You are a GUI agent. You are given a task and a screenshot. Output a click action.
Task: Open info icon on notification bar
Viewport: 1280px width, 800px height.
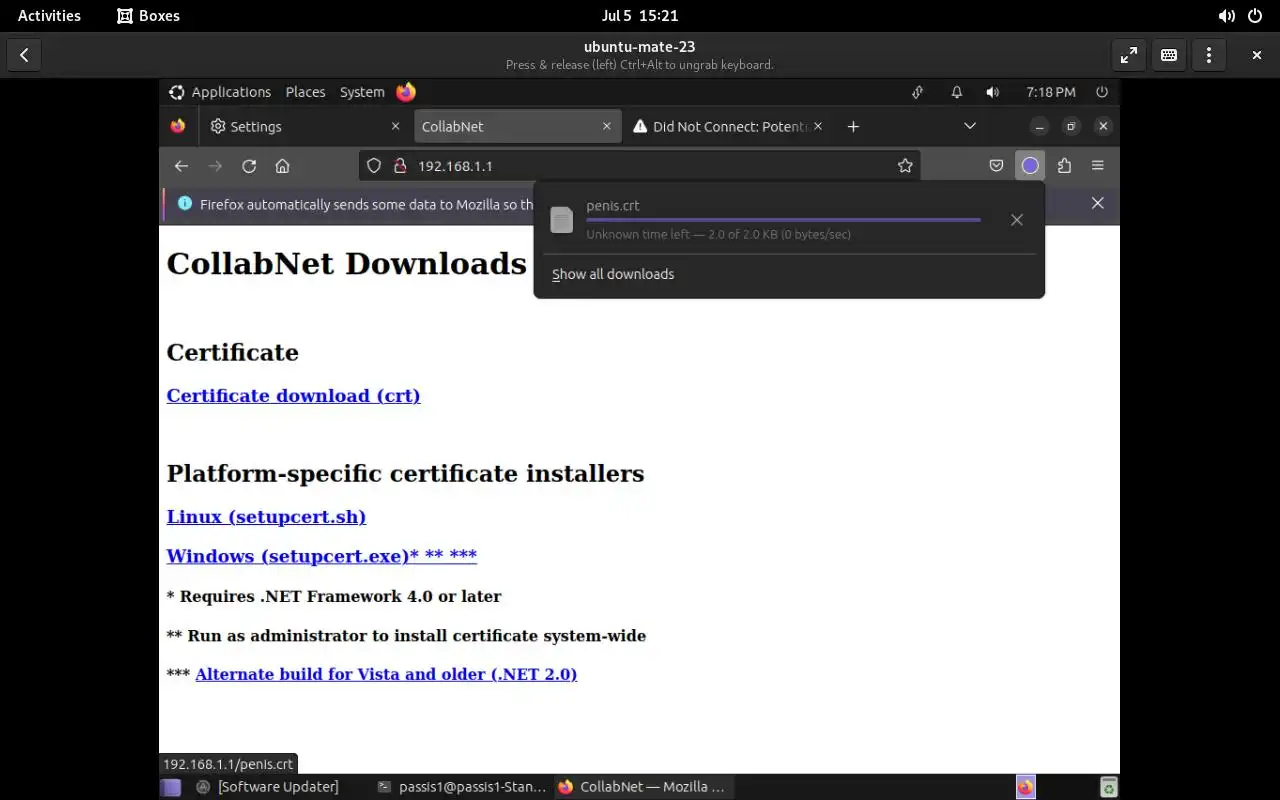pos(184,203)
